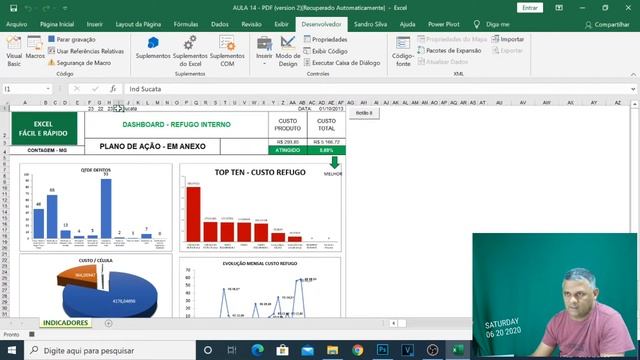Image resolution: width=640 pixels, height=360 pixels.
Task: Open the Arquivo menu
Action: point(16,24)
